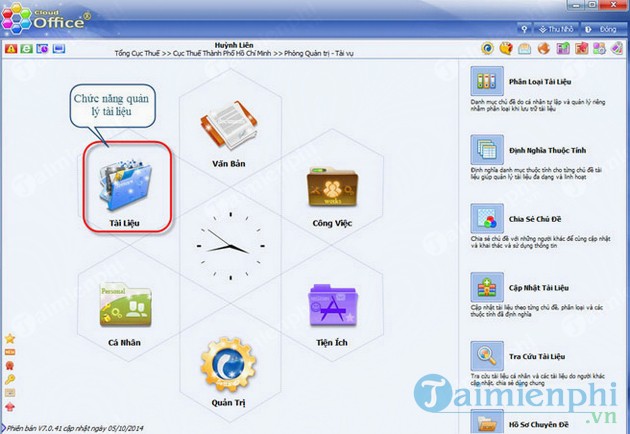This screenshot has width=630, height=434.
Task: Click the light blue inbox tray icon
Action: (524, 49)
